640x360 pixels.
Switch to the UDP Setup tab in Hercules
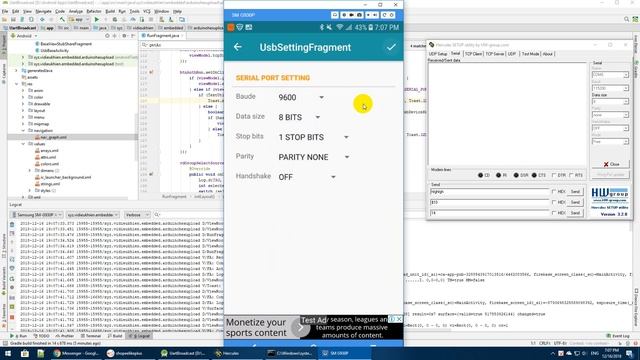coord(438,54)
